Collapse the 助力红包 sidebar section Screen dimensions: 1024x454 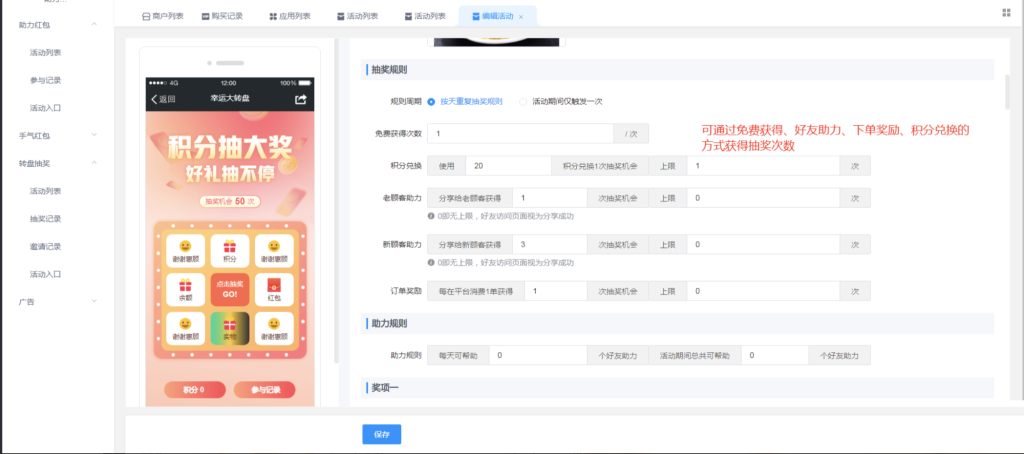coord(94,24)
